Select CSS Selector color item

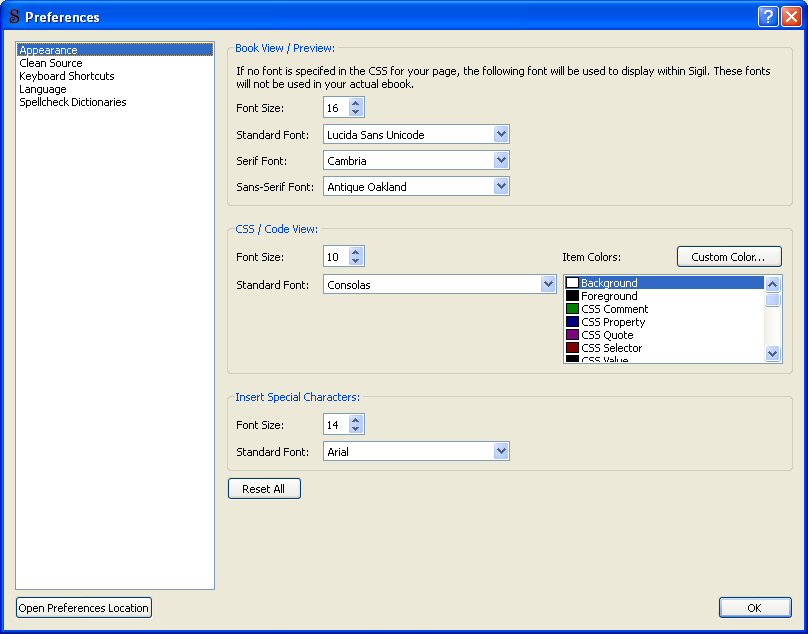[x=611, y=348]
